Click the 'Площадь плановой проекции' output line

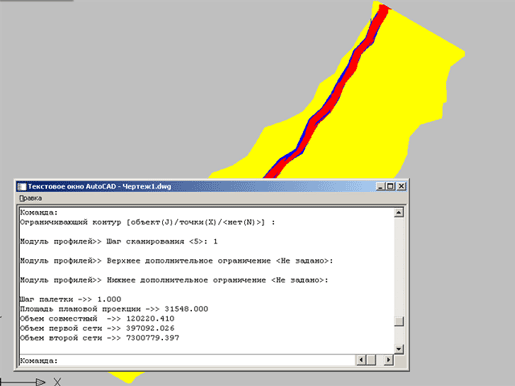[114, 309]
